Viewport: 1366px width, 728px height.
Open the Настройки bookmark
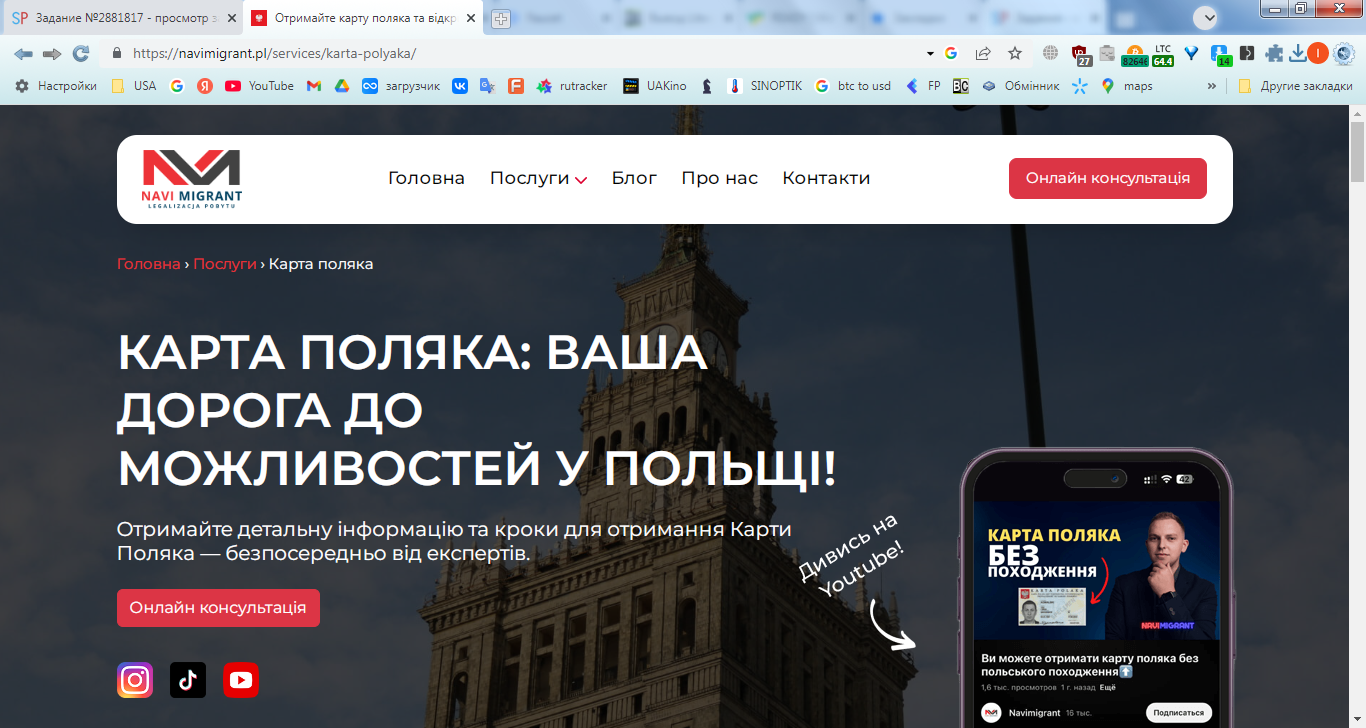pos(56,86)
